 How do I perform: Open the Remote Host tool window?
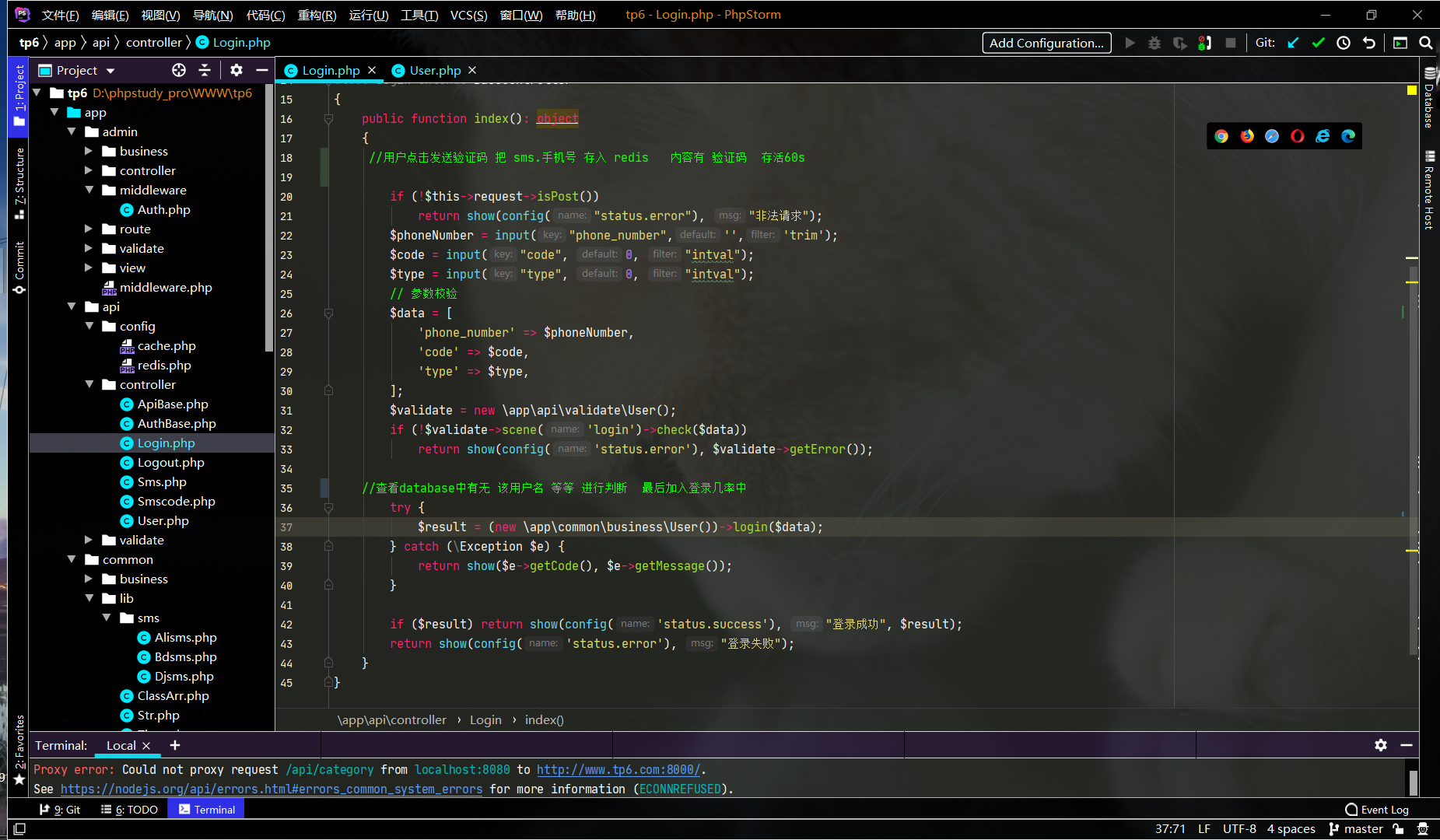click(1429, 191)
